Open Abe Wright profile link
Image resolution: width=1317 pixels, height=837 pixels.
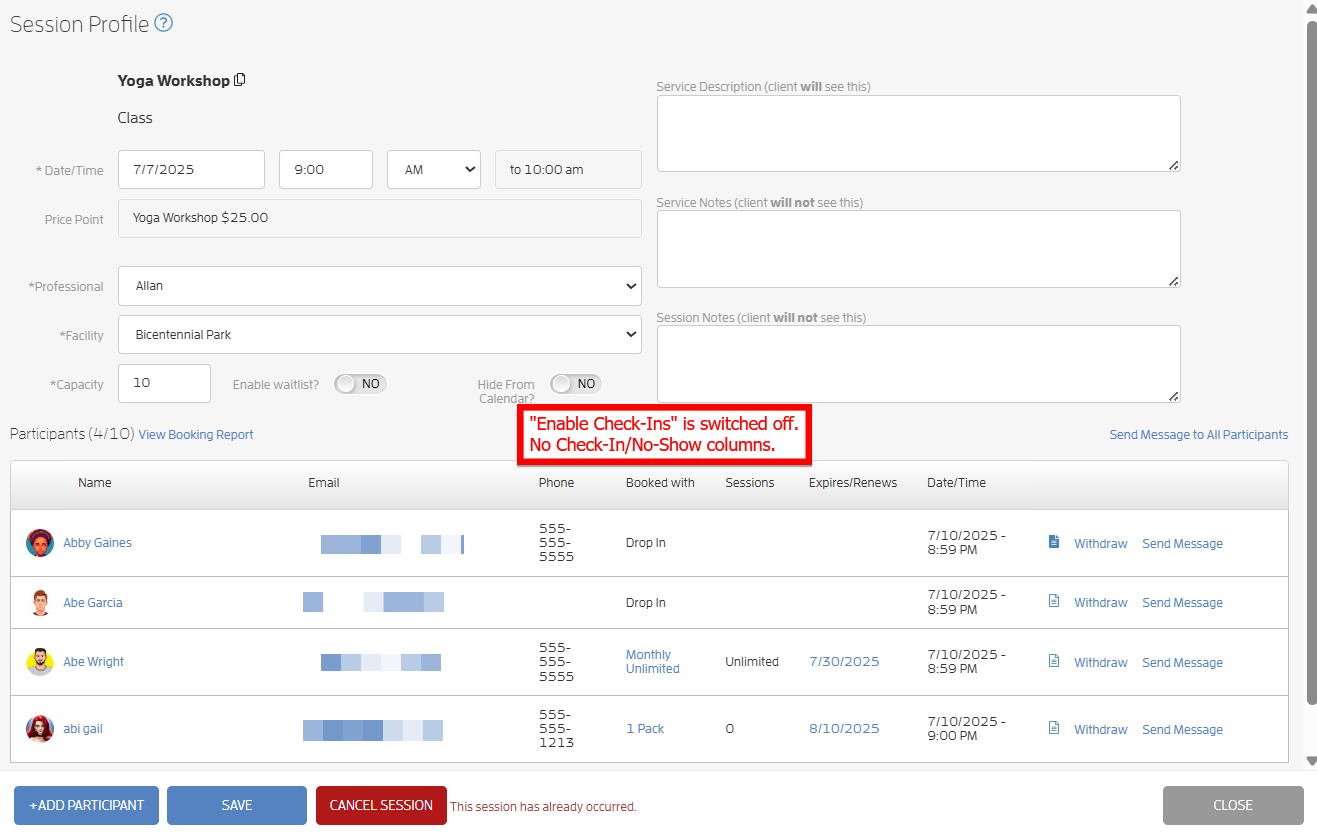[94, 662]
